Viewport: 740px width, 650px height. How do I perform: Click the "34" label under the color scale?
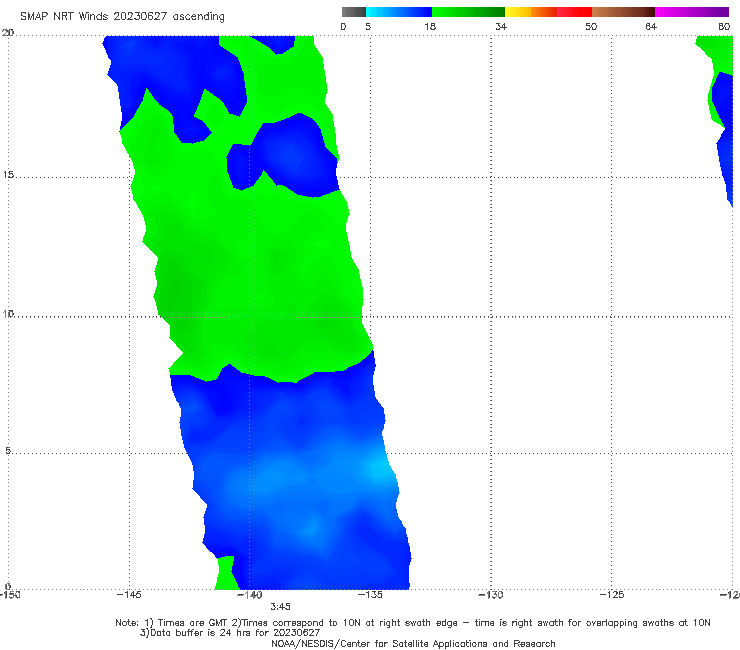[x=501, y=26]
